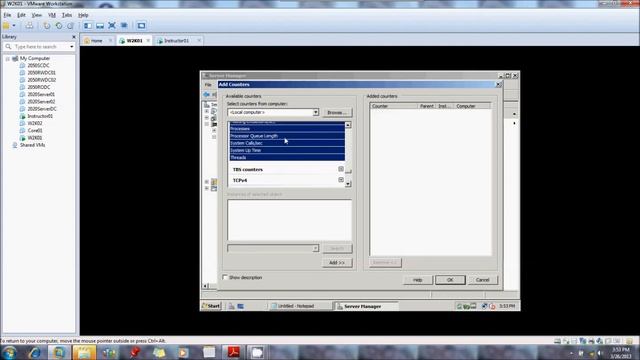Viewport: 640px width, 360px height.
Task: Open the snapshot manager toolbar icon
Action: [70, 26]
